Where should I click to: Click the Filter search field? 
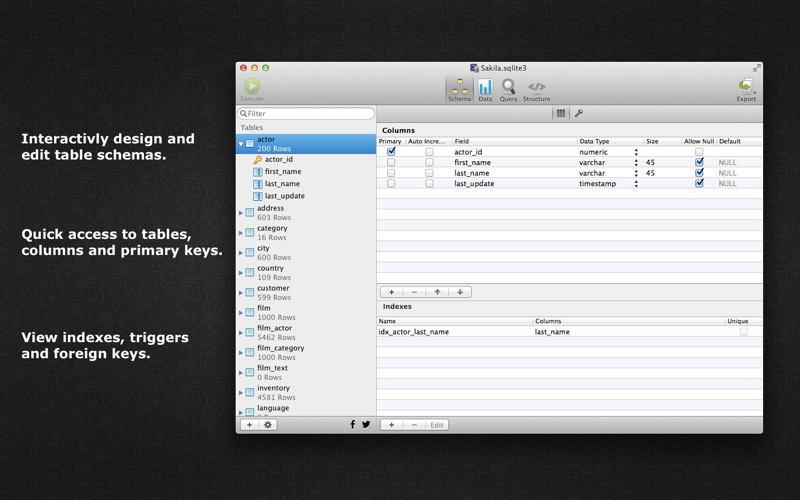click(x=306, y=113)
